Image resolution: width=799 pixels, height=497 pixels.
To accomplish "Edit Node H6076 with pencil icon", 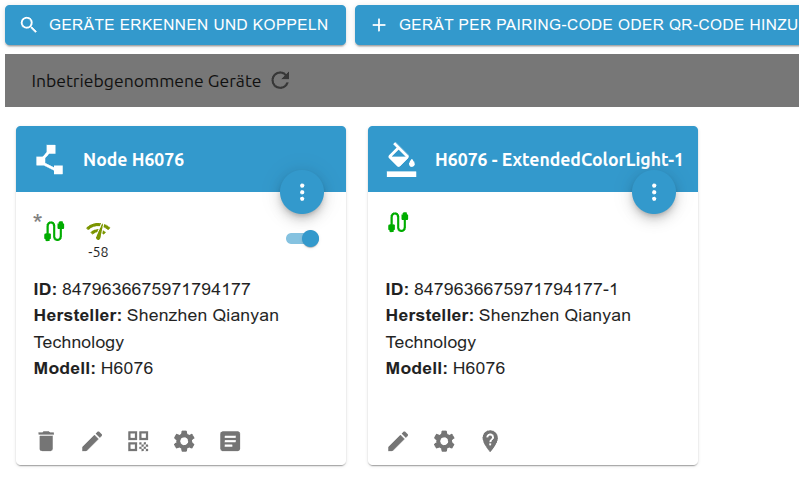I will (x=92, y=441).
